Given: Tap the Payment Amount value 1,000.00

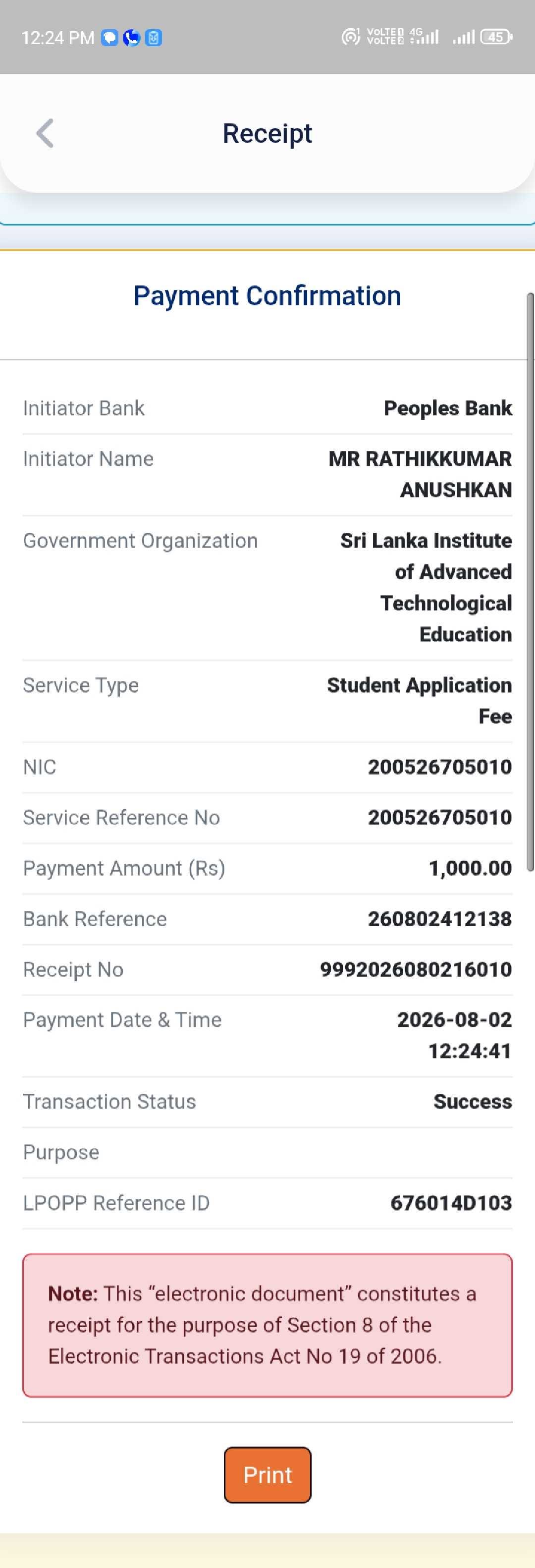Looking at the screenshot, I should pyautogui.click(x=470, y=868).
